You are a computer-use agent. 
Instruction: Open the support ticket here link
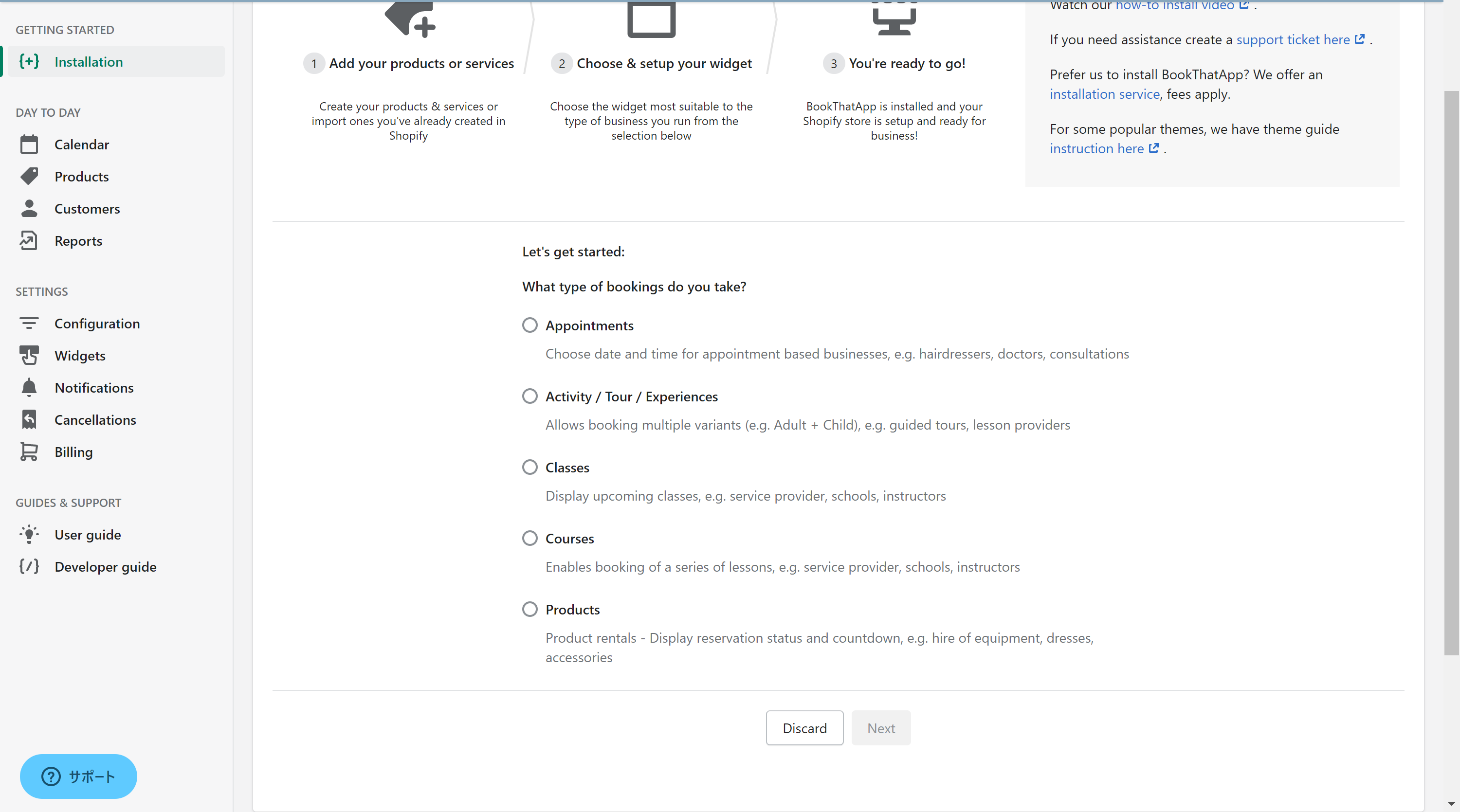click(x=1293, y=40)
